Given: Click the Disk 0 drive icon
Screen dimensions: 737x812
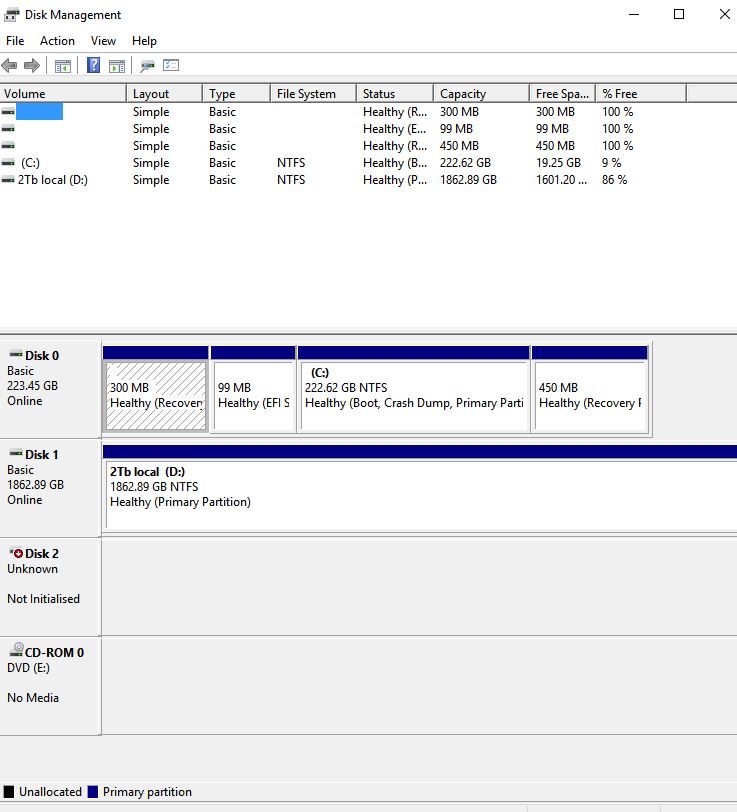Looking at the screenshot, I should coord(16,354).
